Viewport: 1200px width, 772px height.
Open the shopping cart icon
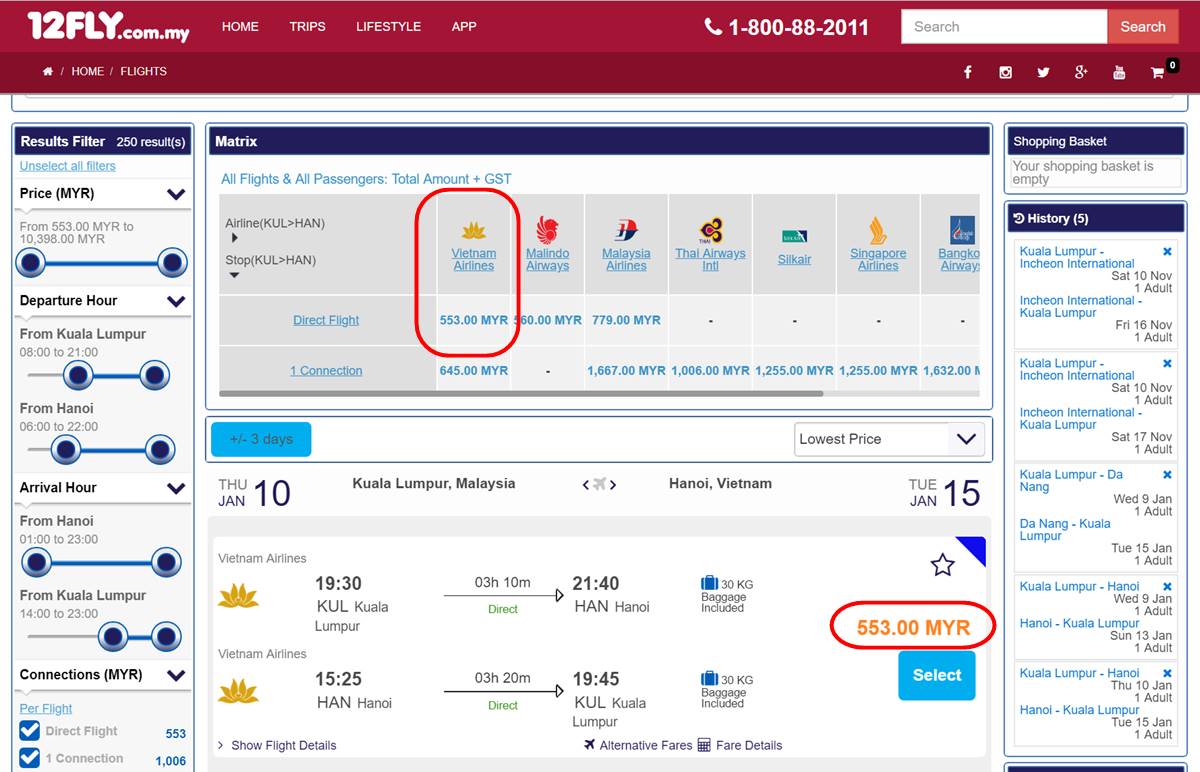point(1158,72)
